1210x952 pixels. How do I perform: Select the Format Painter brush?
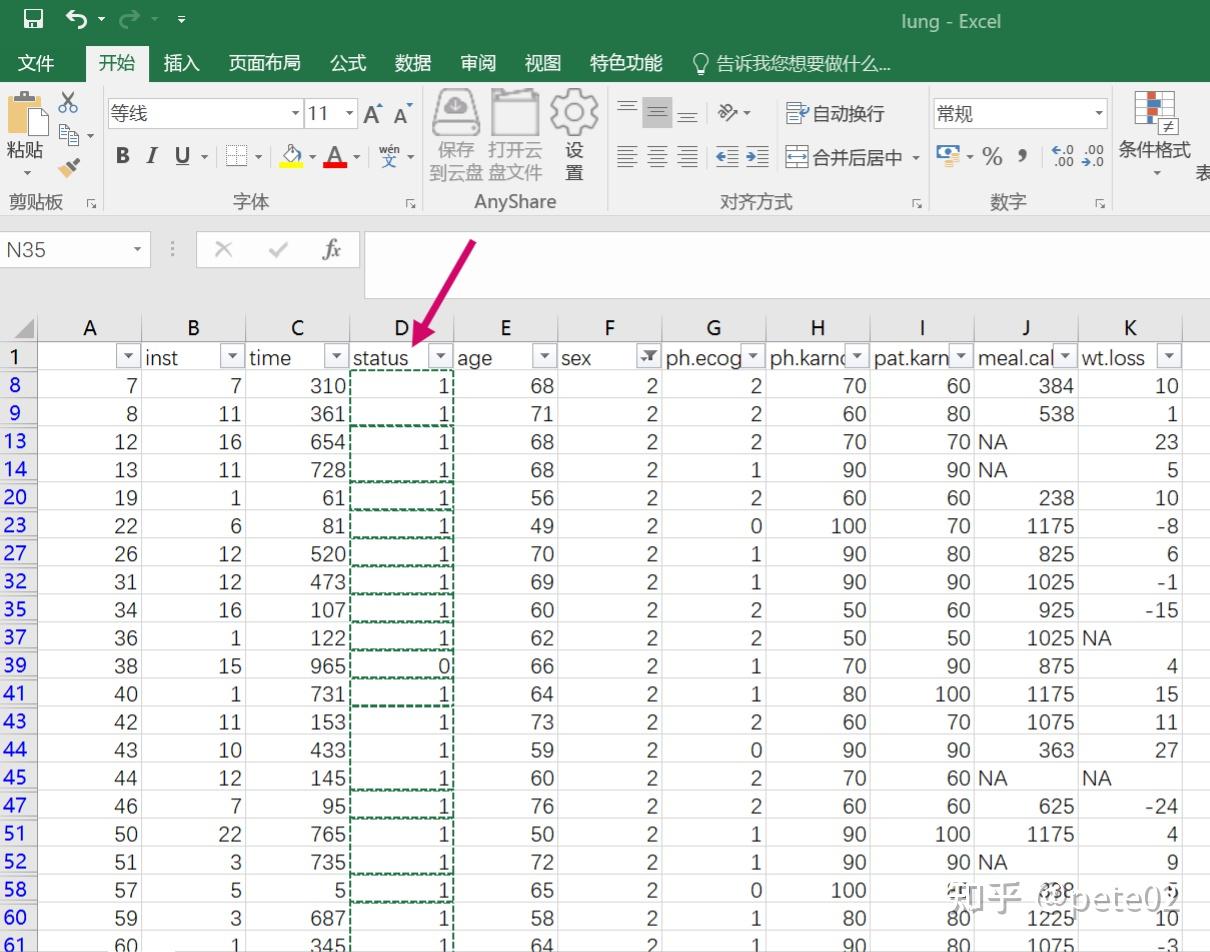point(69,168)
